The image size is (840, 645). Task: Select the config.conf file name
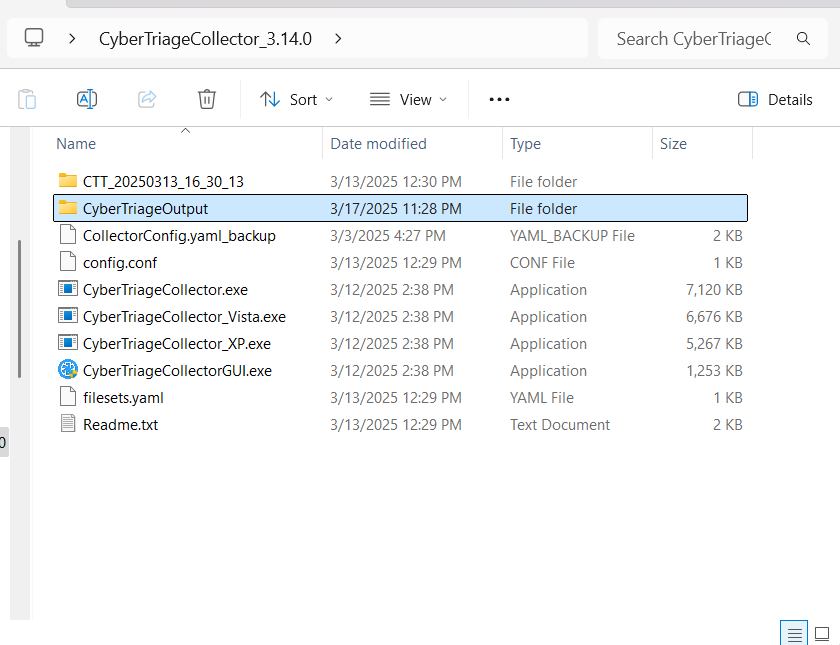[120, 262]
